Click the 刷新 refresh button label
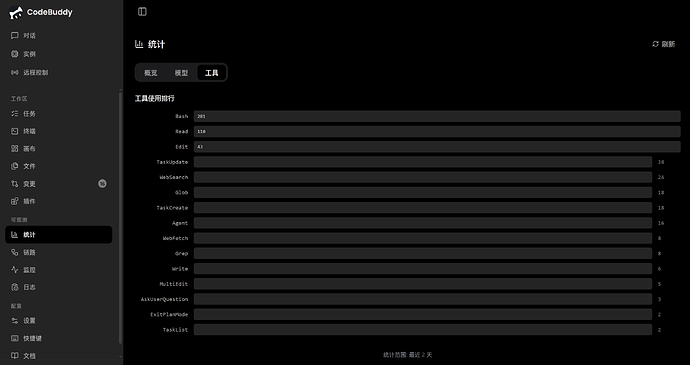690x365 pixels. tap(668, 44)
